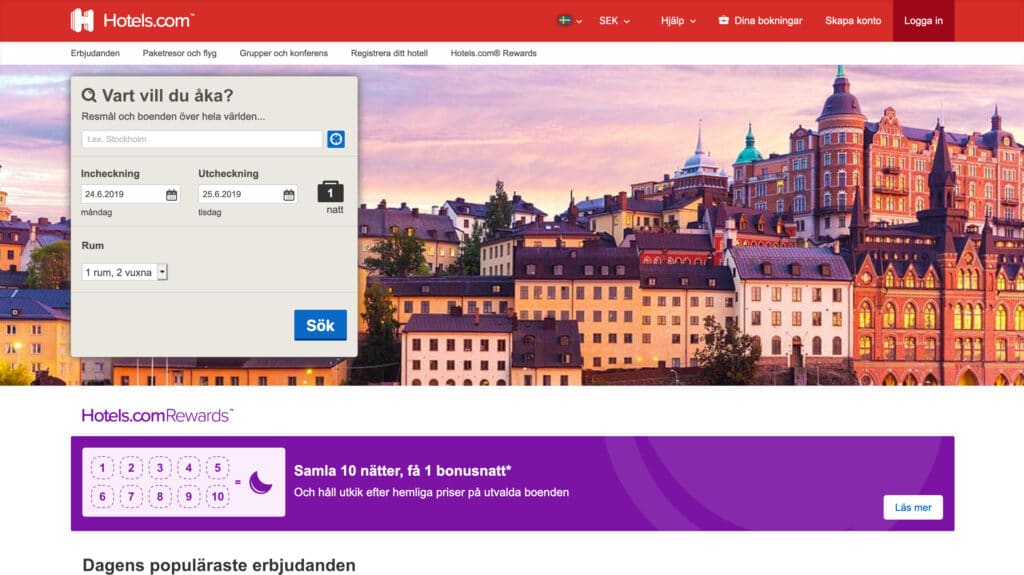Open the Swedish flag country selector
1024x575 pixels.
pos(570,20)
